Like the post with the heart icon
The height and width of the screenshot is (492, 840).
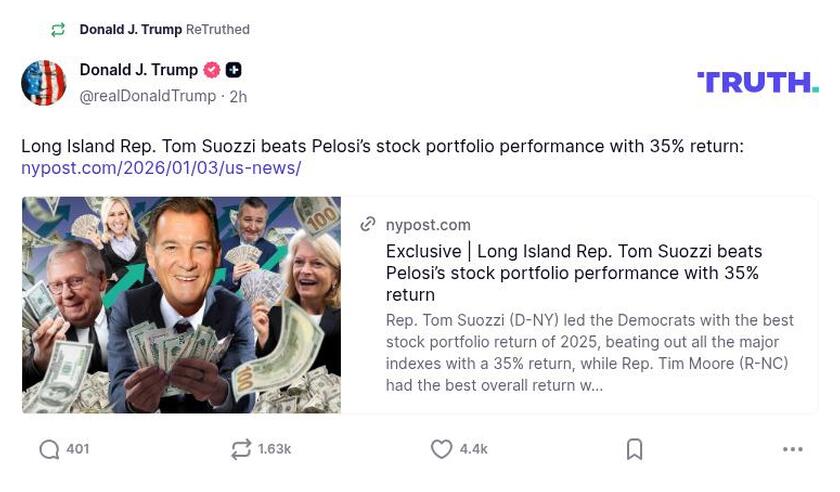pyautogui.click(x=441, y=450)
